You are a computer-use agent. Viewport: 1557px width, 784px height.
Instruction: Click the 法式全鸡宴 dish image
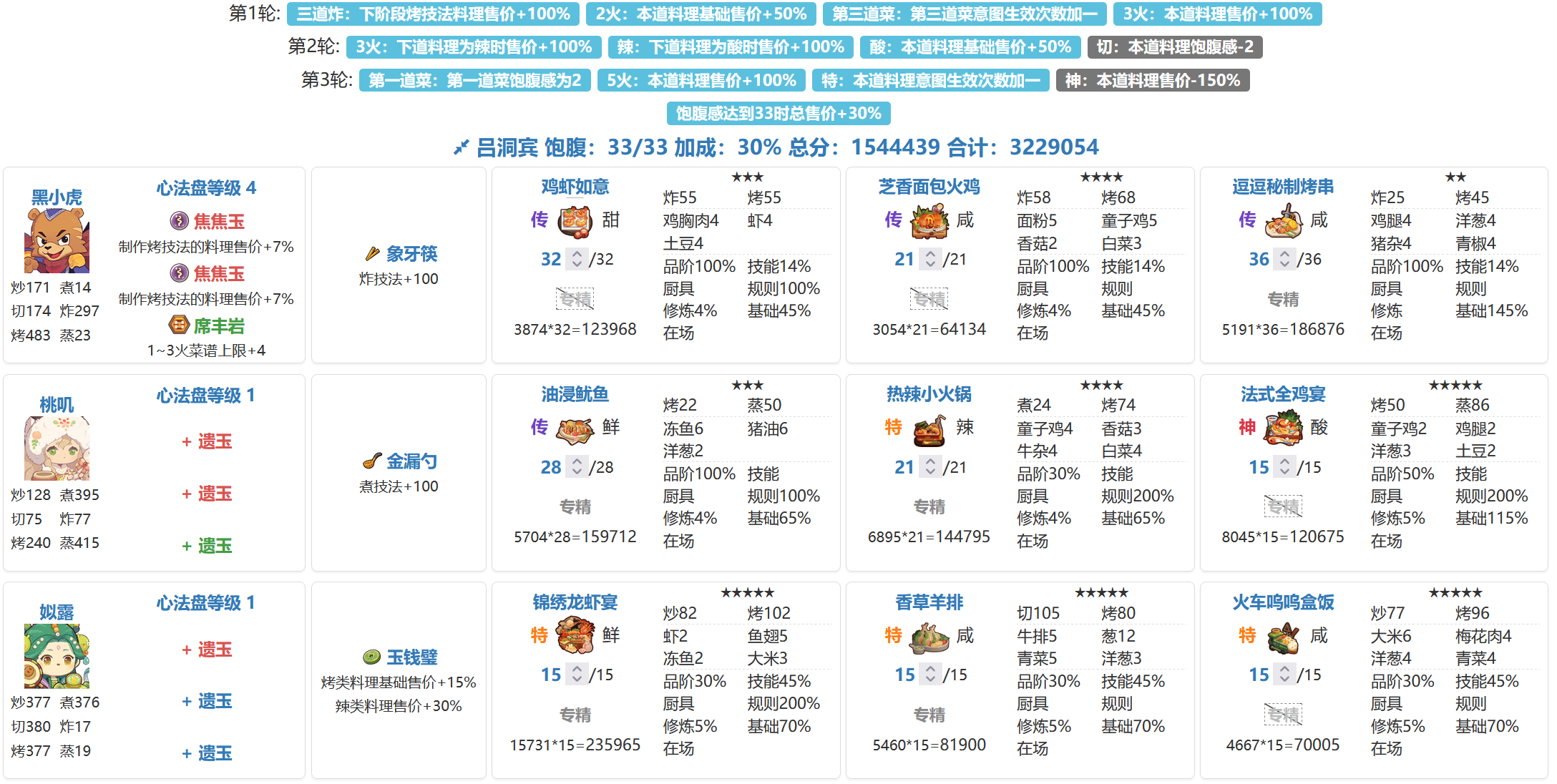coord(1283,428)
